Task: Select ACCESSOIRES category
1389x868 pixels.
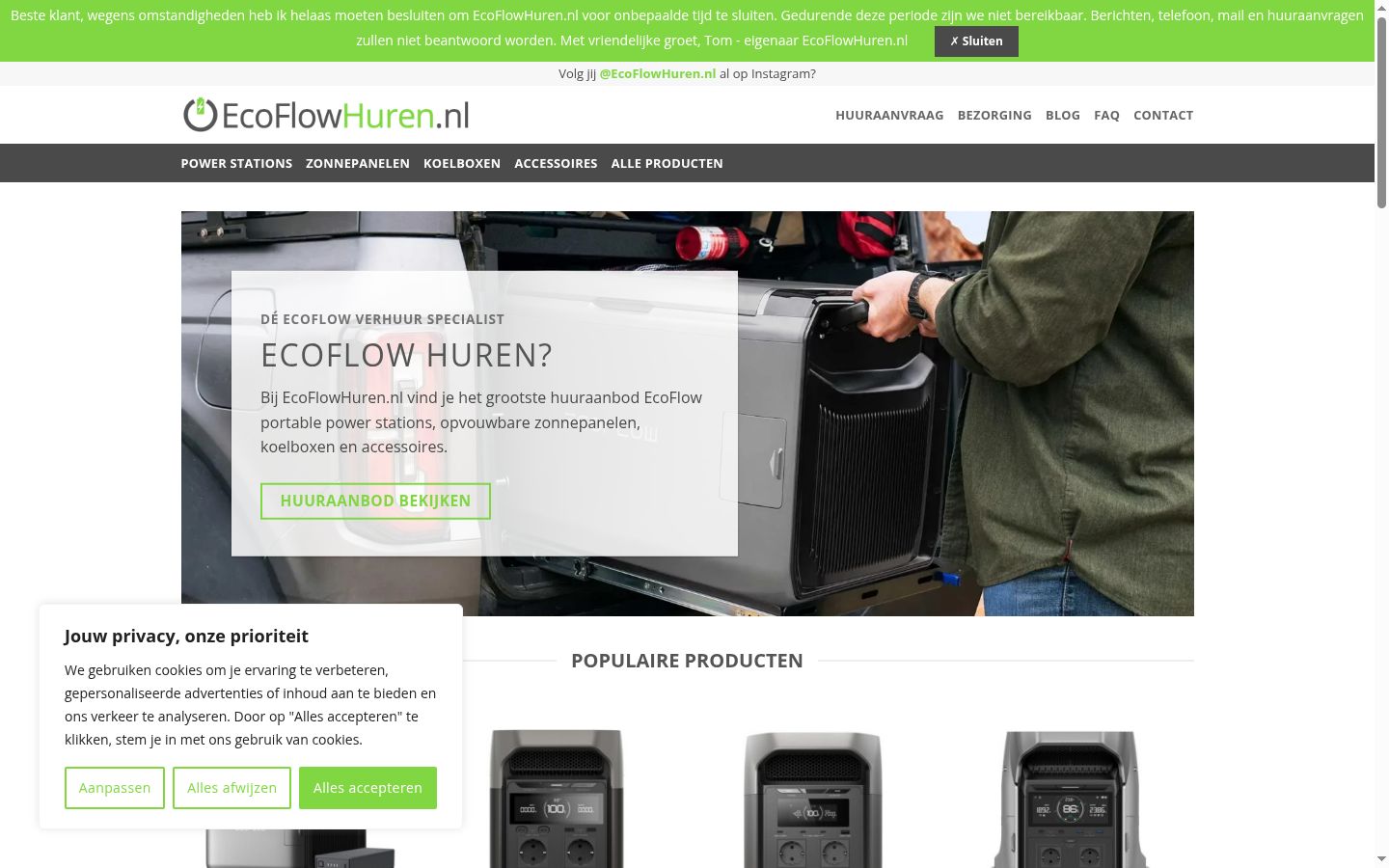Action: coord(556,163)
